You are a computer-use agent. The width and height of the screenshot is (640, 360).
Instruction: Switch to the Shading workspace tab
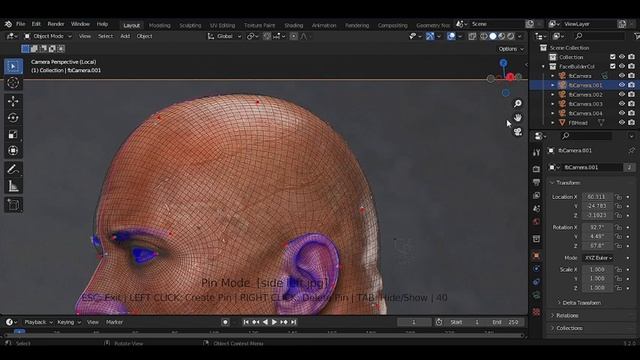[x=293, y=25]
